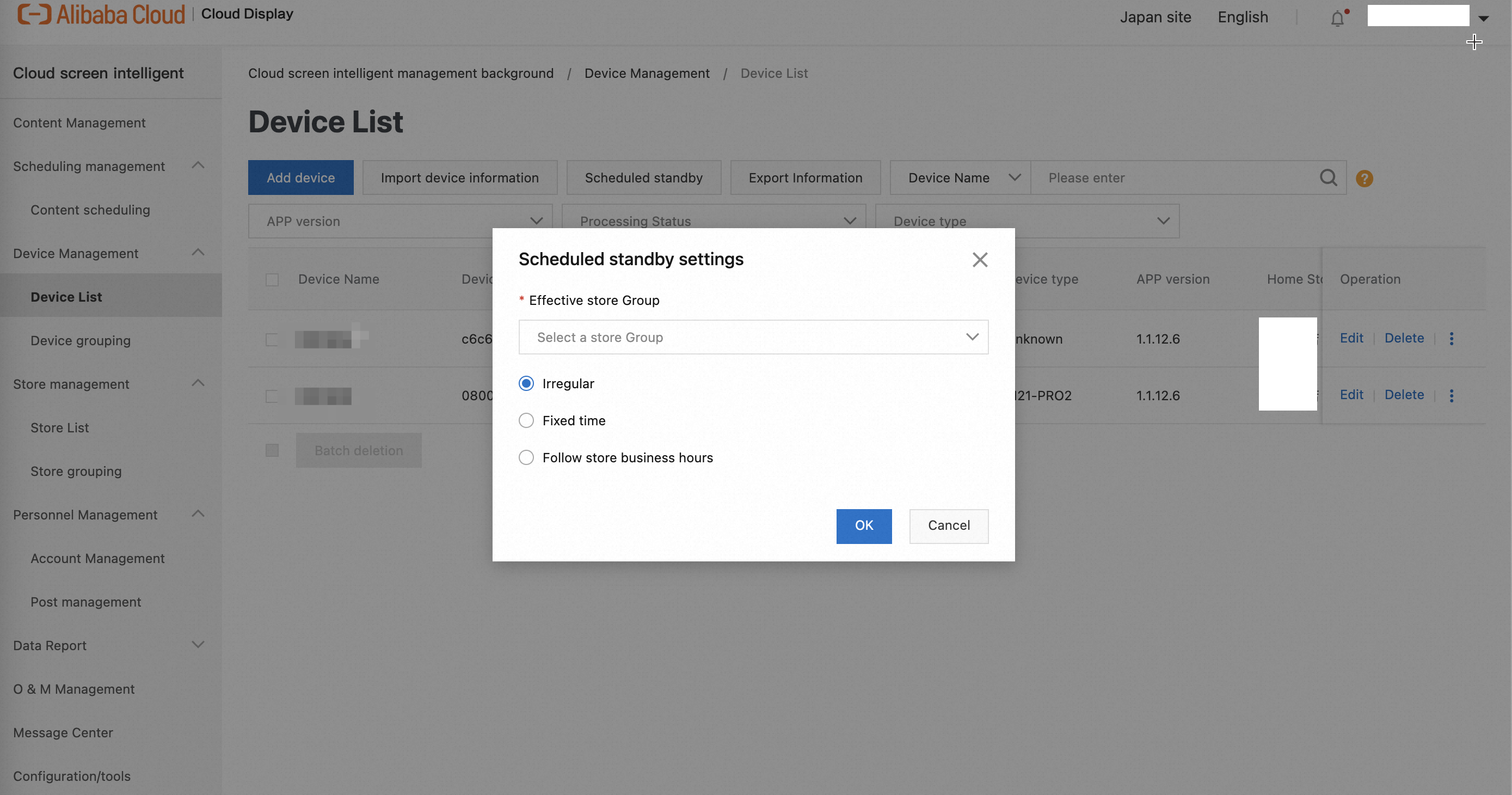Image resolution: width=1512 pixels, height=795 pixels.
Task: Open Account Management in sidebar
Action: [x=97, y=558]
